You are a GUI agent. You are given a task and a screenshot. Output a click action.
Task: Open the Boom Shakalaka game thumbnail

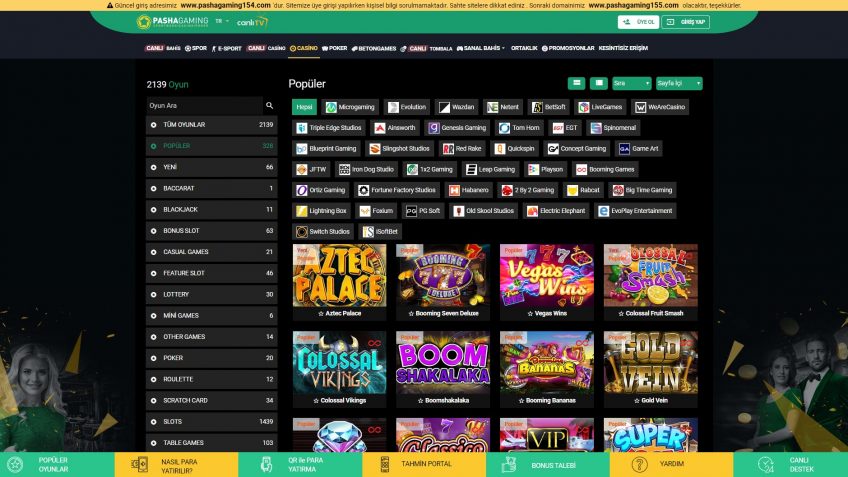click(443, 363)
